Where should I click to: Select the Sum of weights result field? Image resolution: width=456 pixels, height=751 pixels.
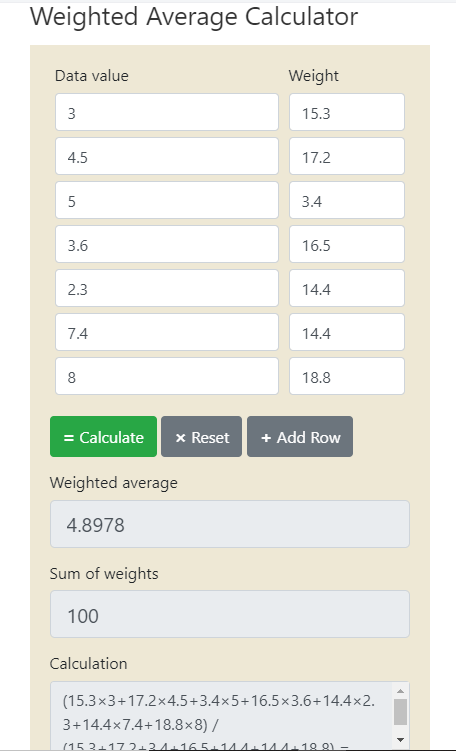(x=230, y=614)
